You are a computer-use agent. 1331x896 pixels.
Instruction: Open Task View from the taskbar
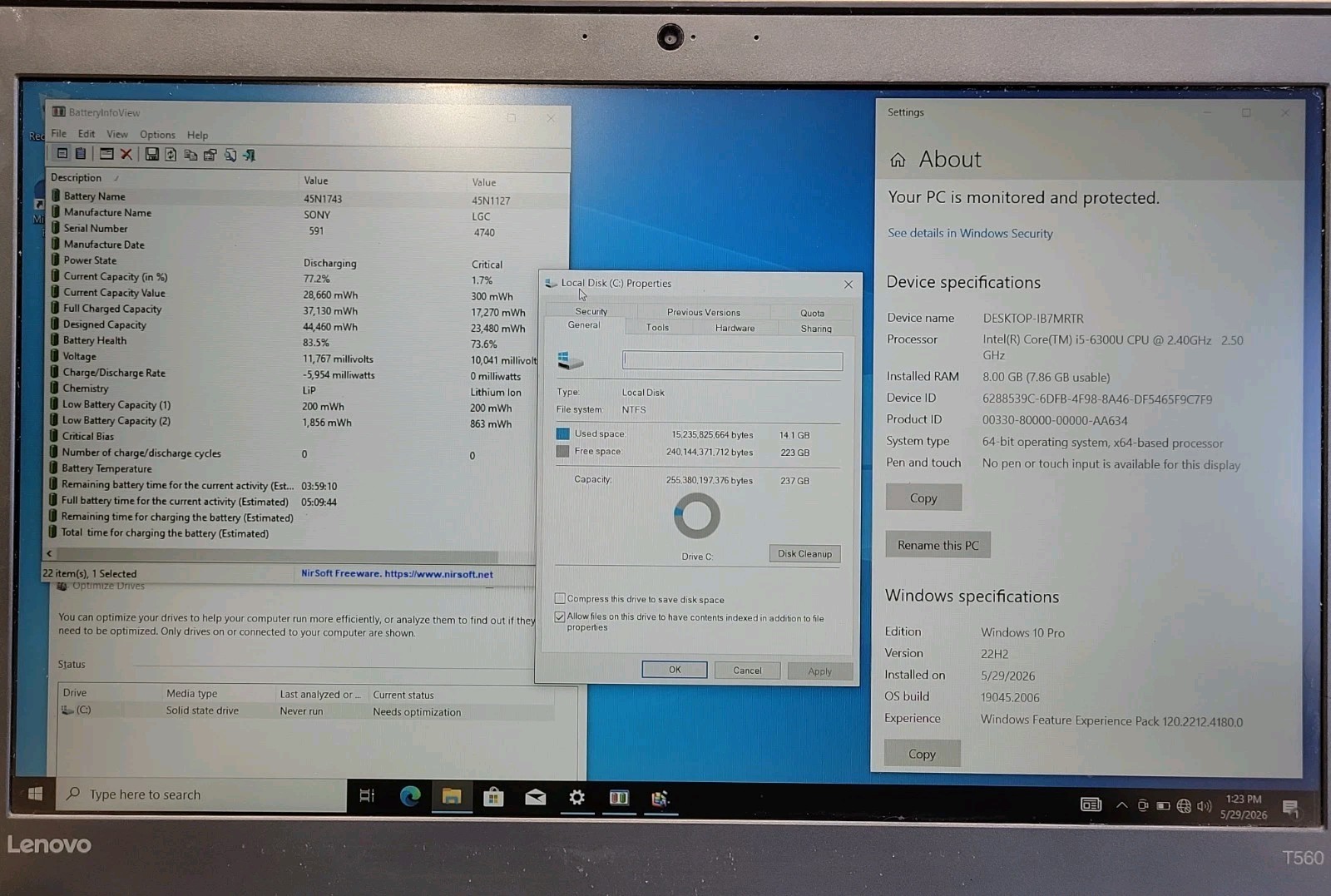tap(367, 796)
